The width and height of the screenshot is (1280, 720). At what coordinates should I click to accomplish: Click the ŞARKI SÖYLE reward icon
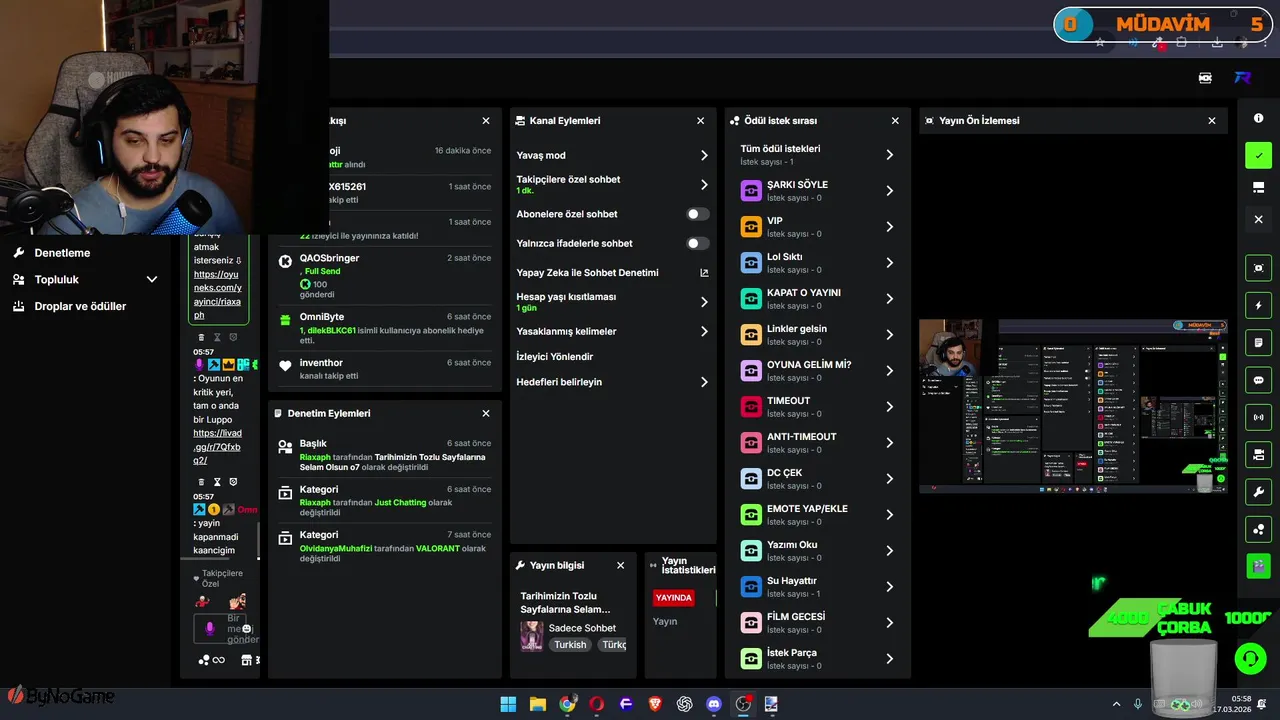(x=751, y=191)
